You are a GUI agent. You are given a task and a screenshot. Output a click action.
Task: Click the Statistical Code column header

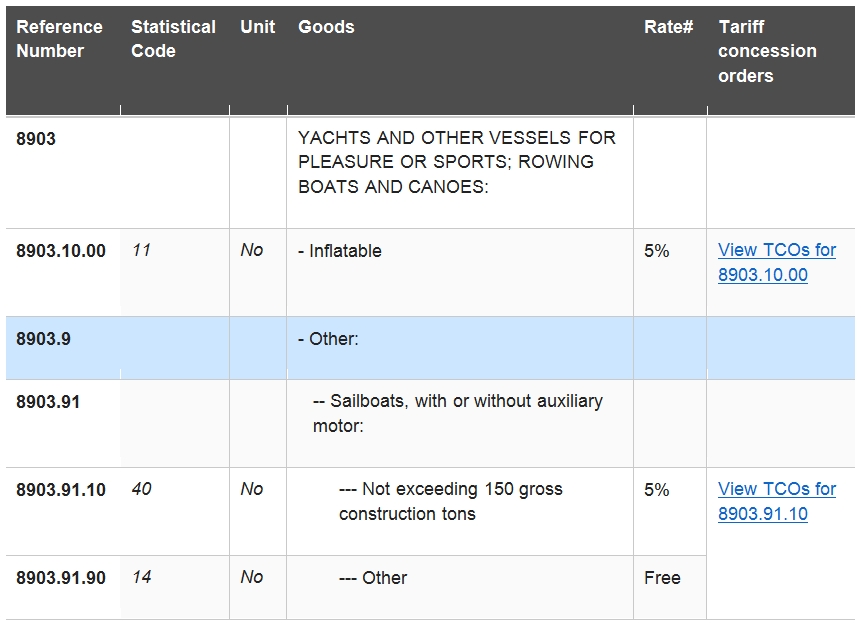tap(173, 39)
